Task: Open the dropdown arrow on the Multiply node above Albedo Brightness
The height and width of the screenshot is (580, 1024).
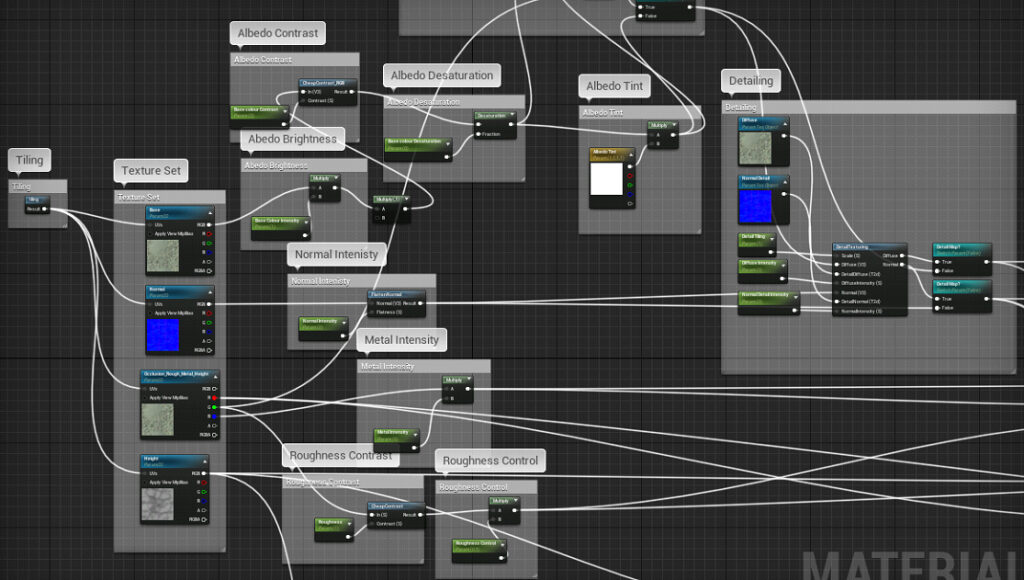Action: tap(336, 178)
